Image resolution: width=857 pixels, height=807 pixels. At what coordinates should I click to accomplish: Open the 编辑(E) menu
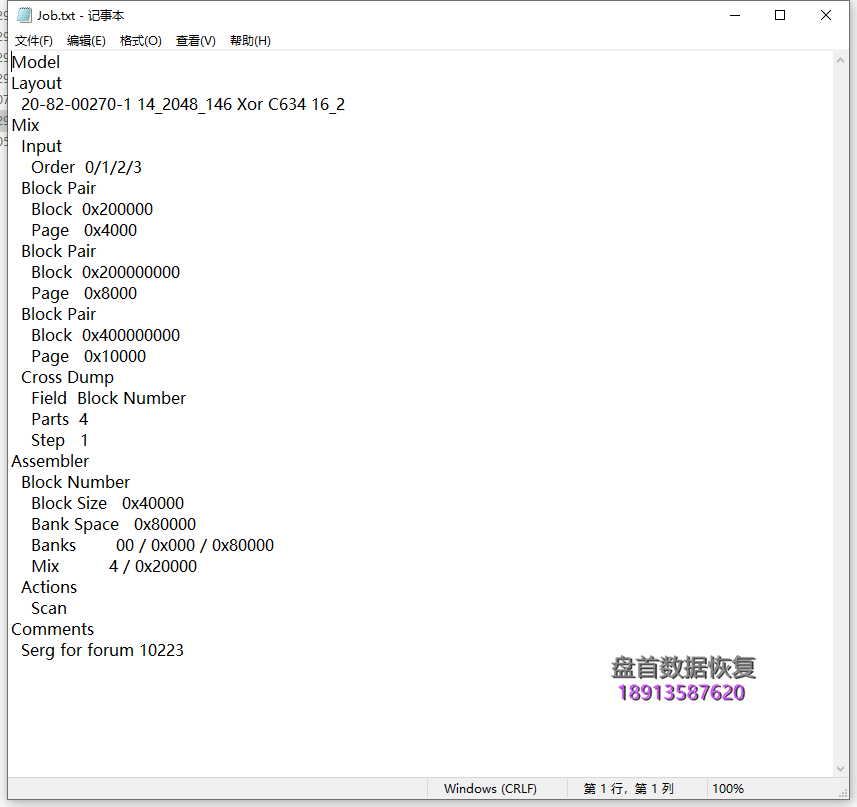[86, 41]
